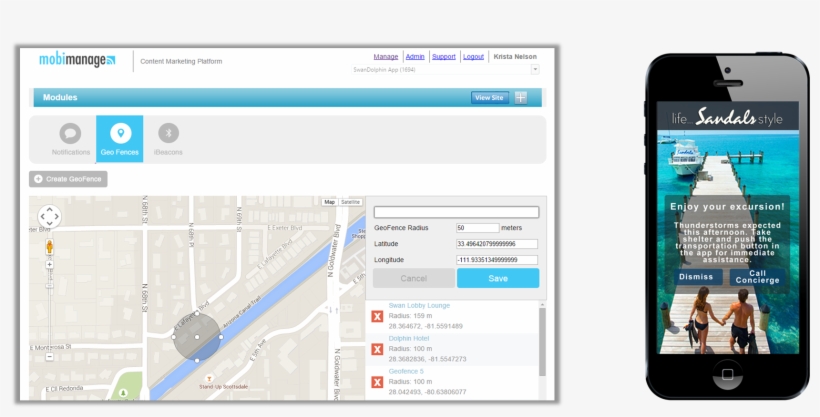Click the Stand-Up Scottsdale map marker

click(209, 379)
